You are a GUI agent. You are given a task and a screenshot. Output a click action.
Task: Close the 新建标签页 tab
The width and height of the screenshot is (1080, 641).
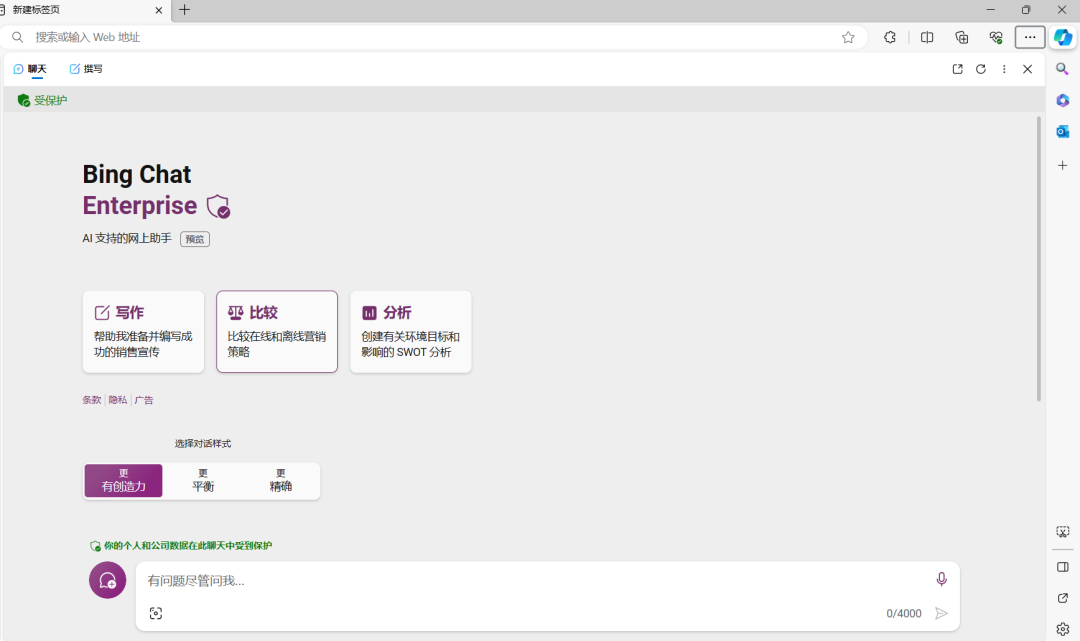158,10
